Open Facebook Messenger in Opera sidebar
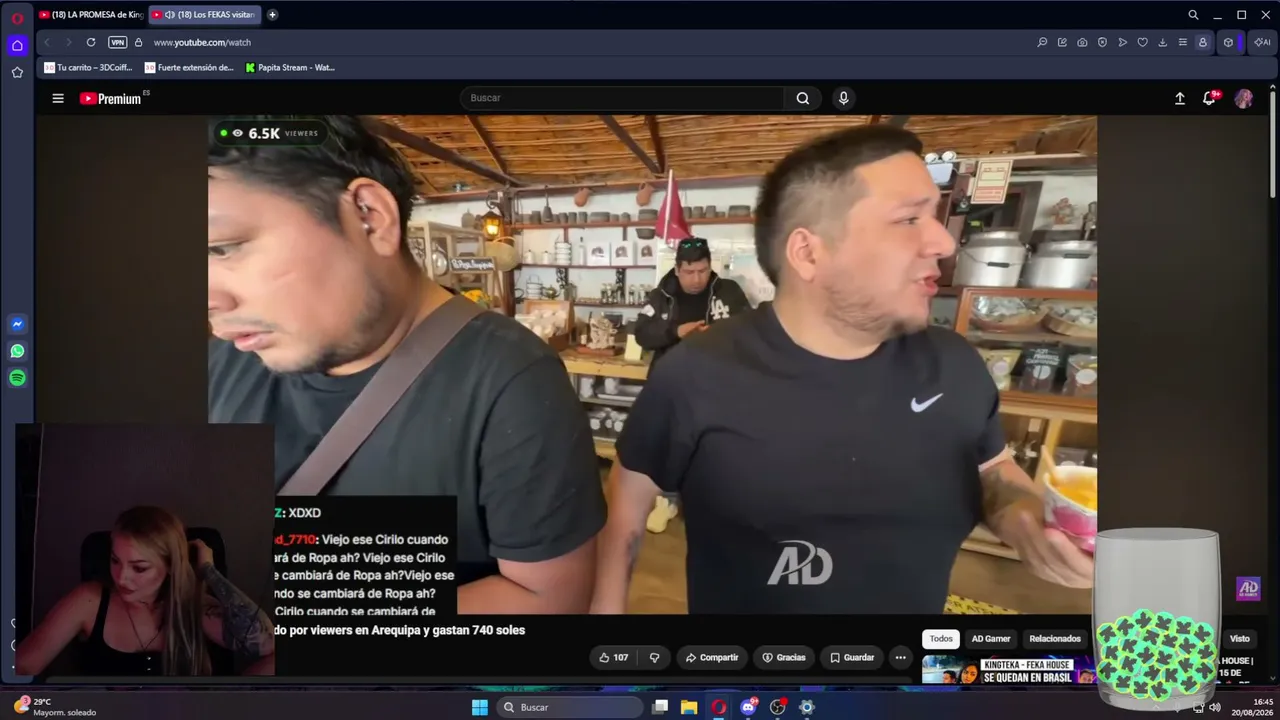Viewport: 1280px width, 720px height. pos(17,324)
